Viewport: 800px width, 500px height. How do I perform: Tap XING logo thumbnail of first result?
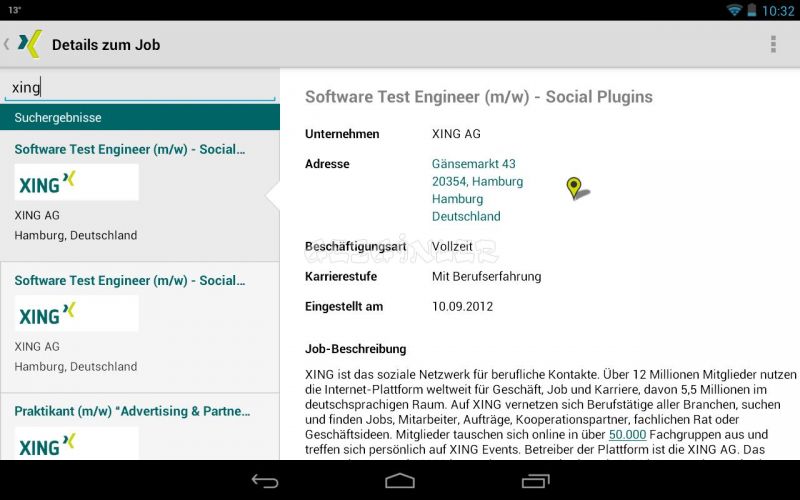pos(77,182)
